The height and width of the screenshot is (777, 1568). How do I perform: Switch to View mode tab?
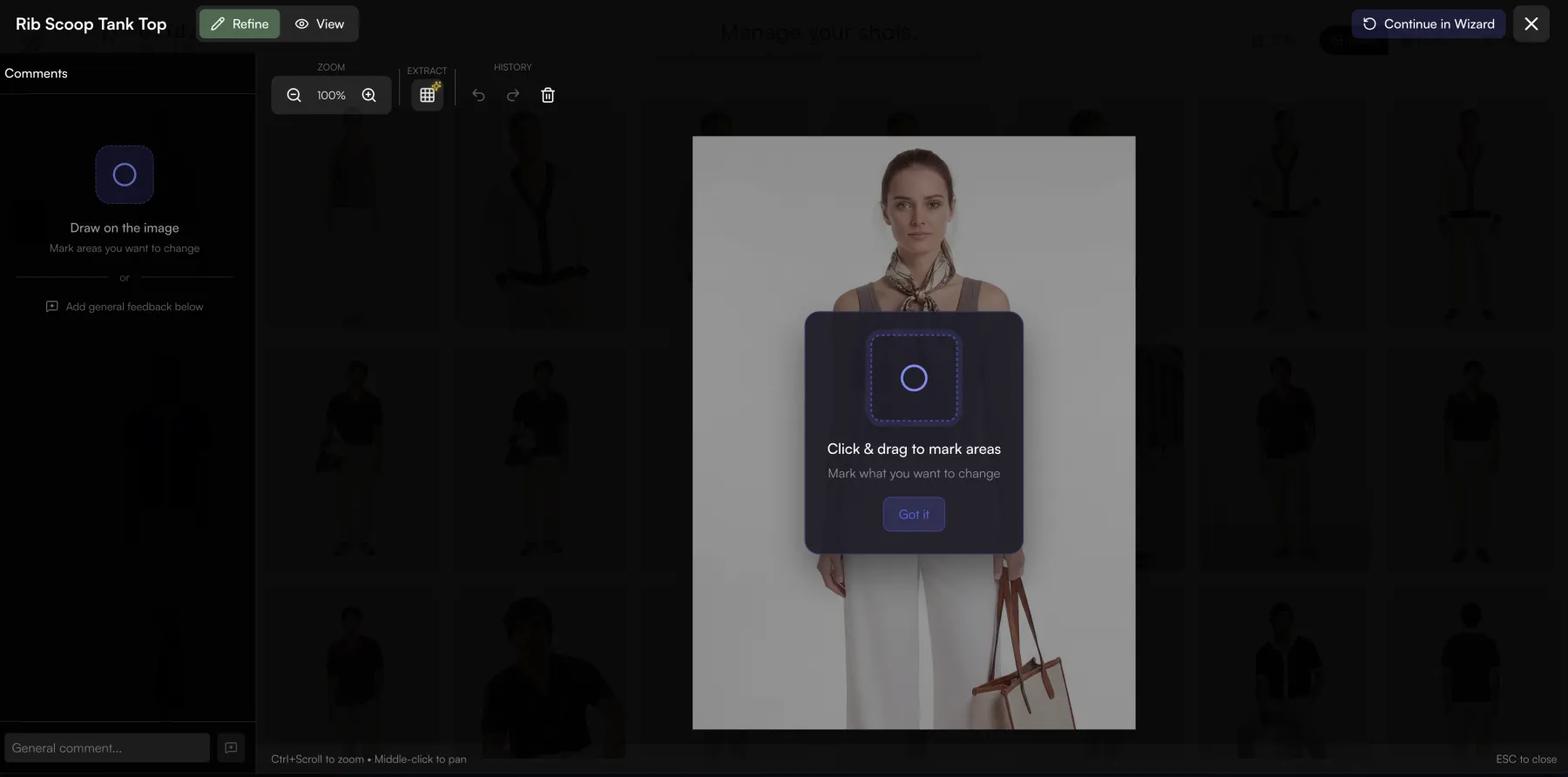tap(320, 24)
